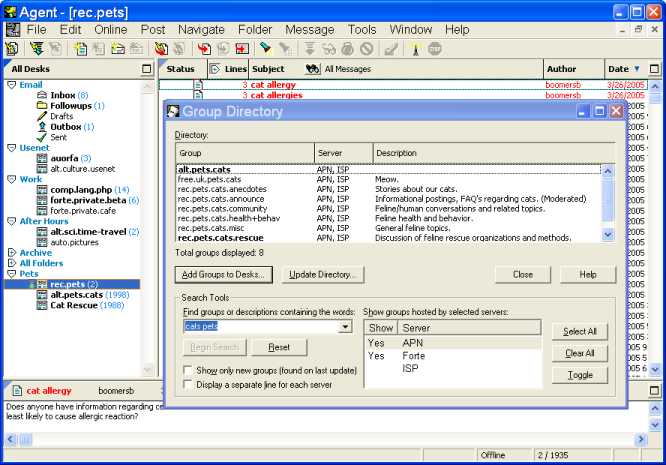Click the Sent green checkmark icon
The width and height of the screenshot is (666, 465).
click(x=42, y=138)
